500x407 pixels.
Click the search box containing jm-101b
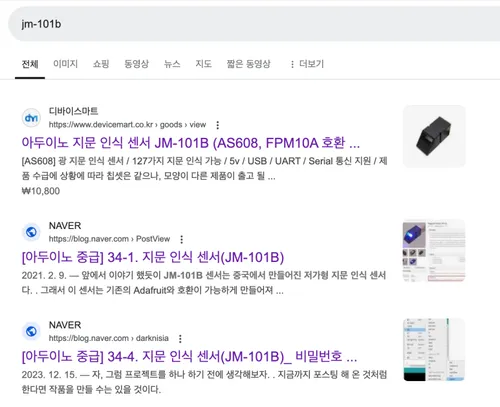tap(254, 24)
